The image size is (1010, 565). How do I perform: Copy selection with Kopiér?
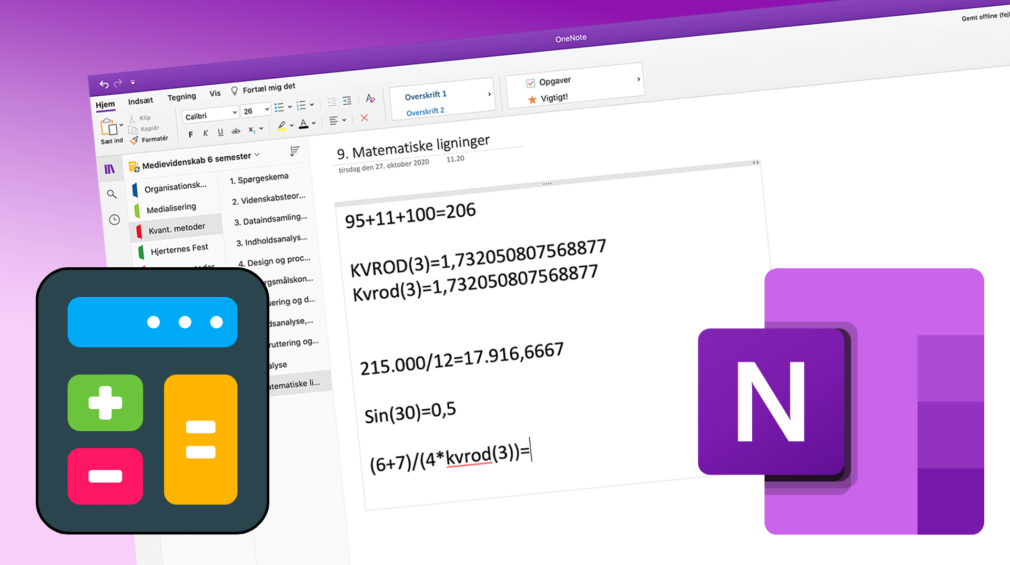[144, 129]
